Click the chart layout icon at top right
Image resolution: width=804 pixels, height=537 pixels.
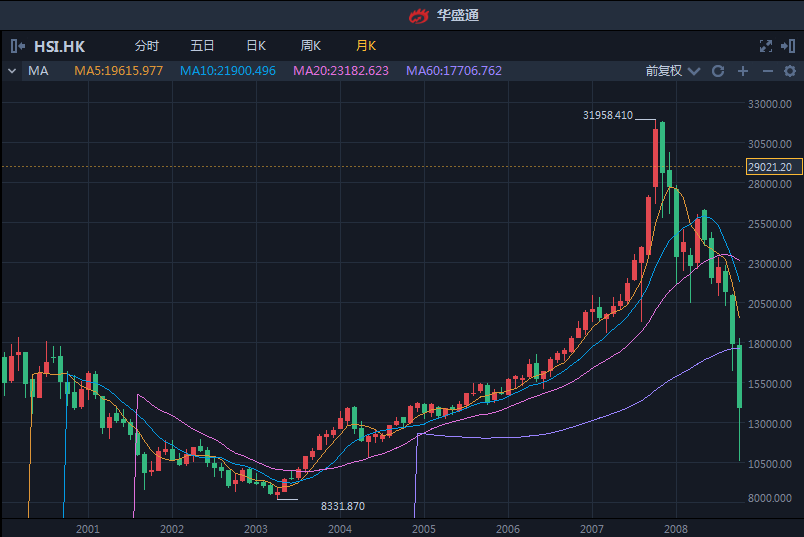[789, 46]
